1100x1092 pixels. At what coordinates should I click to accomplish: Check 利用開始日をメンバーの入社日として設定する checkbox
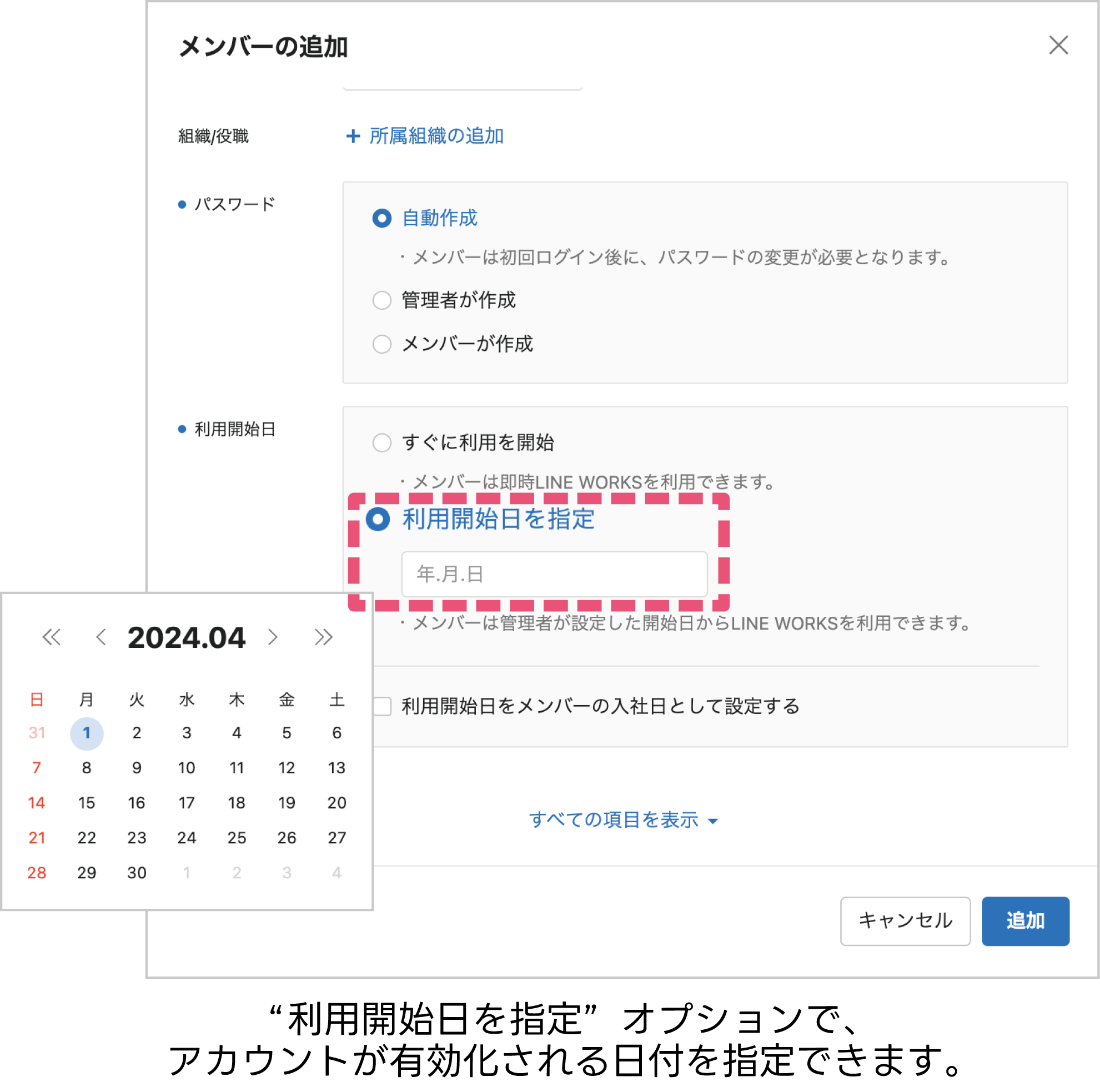click(x=382, y=706)
